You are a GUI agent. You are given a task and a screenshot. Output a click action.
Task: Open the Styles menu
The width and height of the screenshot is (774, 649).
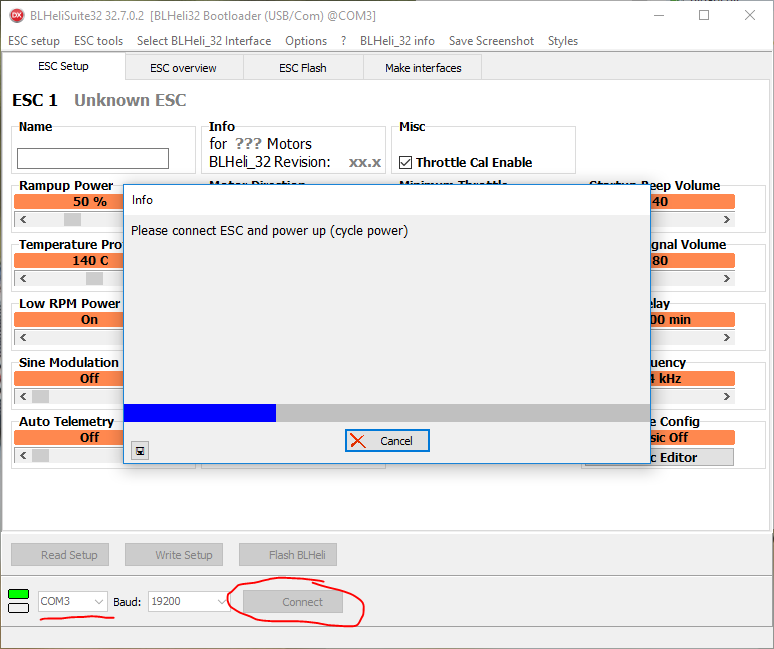coord(563,41)
